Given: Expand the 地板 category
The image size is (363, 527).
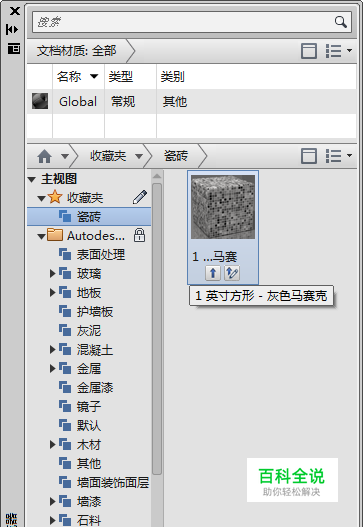Looking at the screenshot, I should coord(52,292).
